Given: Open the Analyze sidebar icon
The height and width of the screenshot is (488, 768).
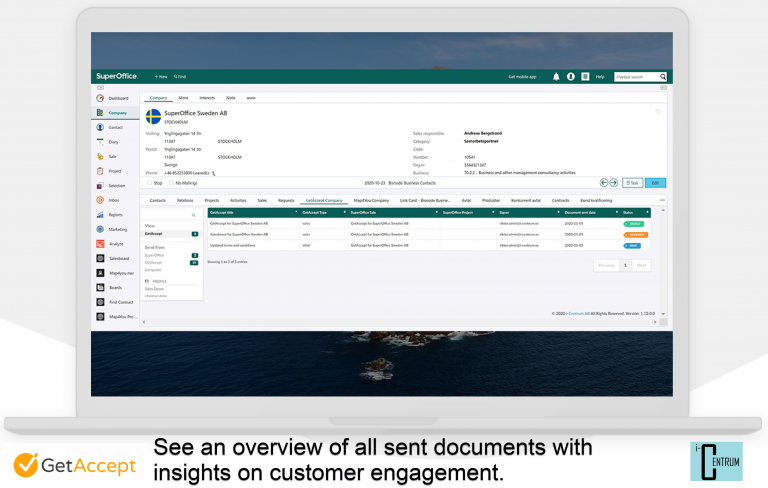Looking at the screenshot, I should 100,244.
